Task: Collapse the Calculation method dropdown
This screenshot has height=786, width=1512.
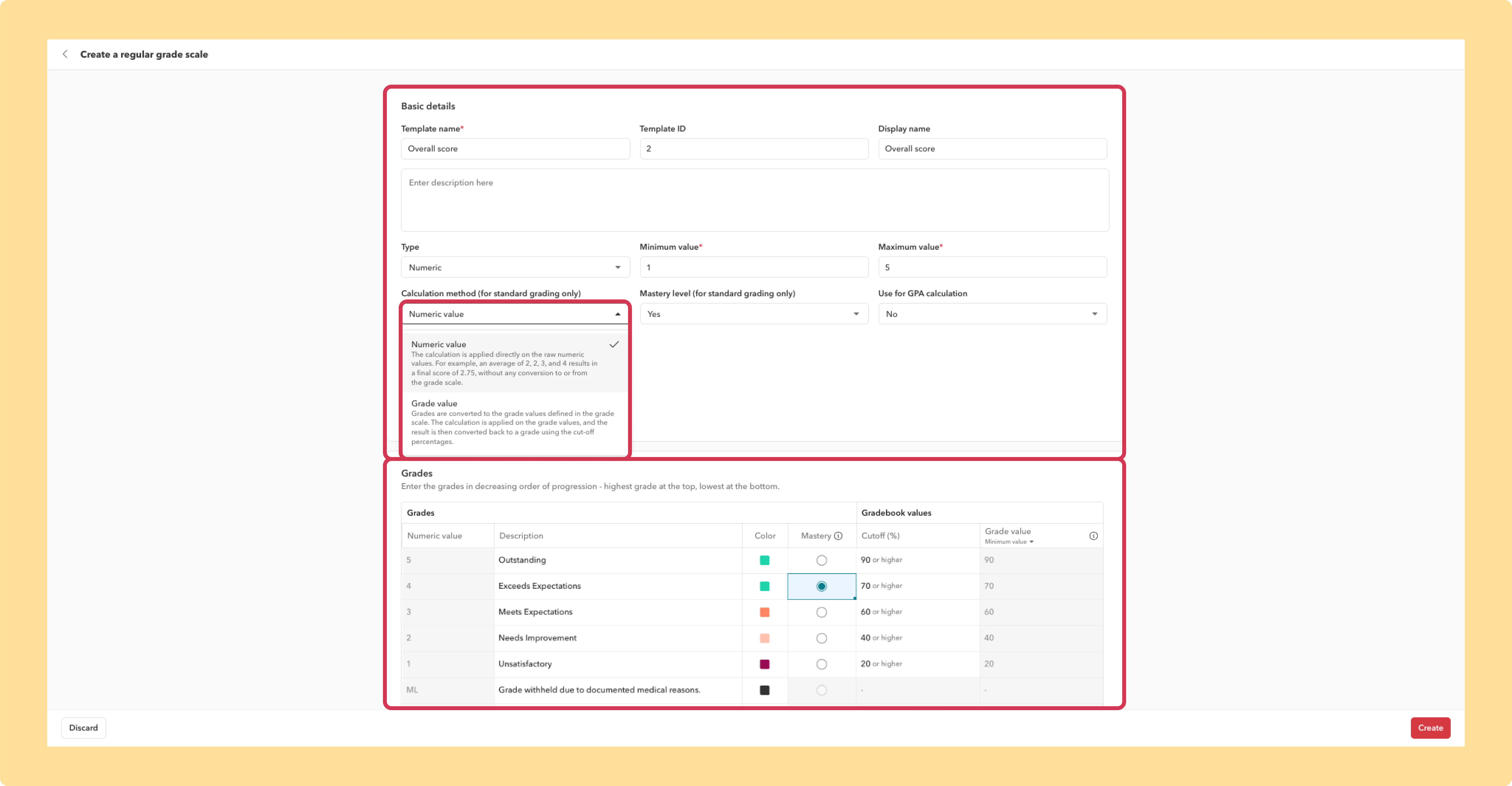Action: click(x=515, y=314)
